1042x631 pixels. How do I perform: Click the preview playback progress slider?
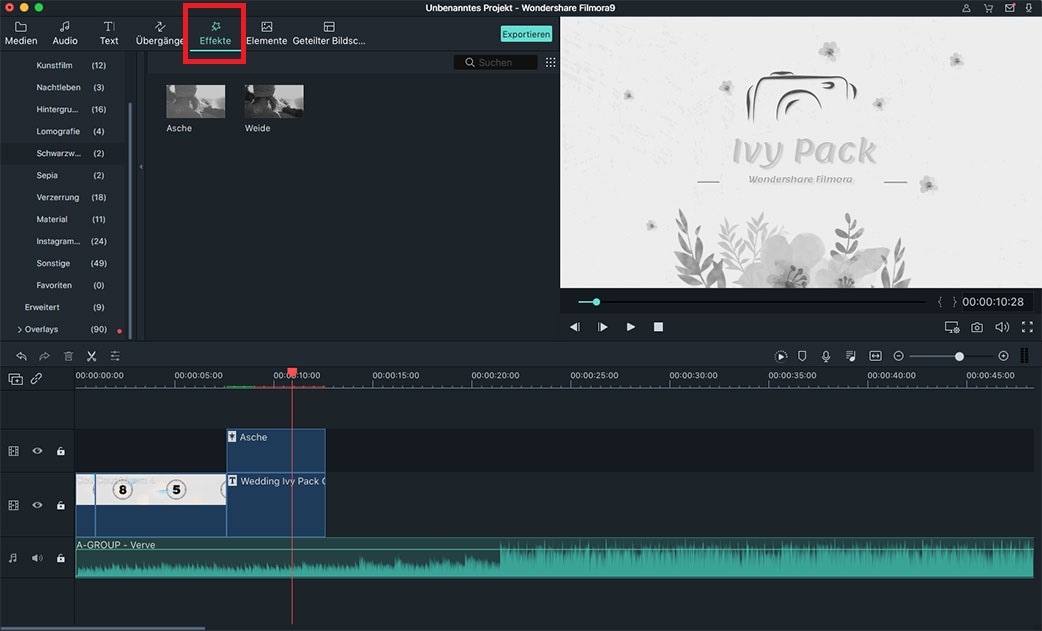pyautogui.click(x=751, y=302)
